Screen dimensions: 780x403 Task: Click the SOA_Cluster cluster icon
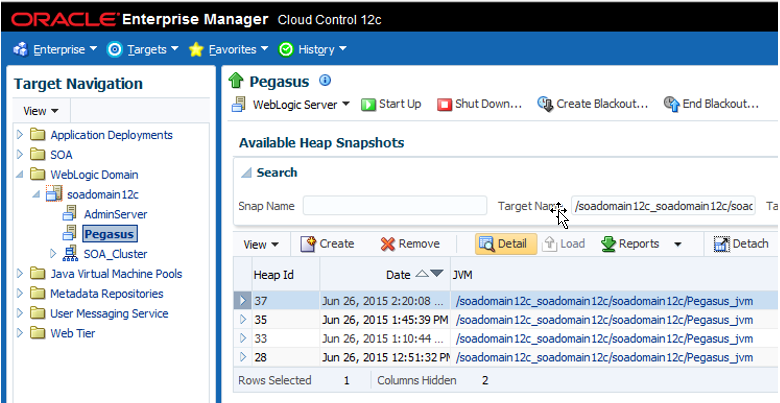pyautogui.click(x=70, y=253)
